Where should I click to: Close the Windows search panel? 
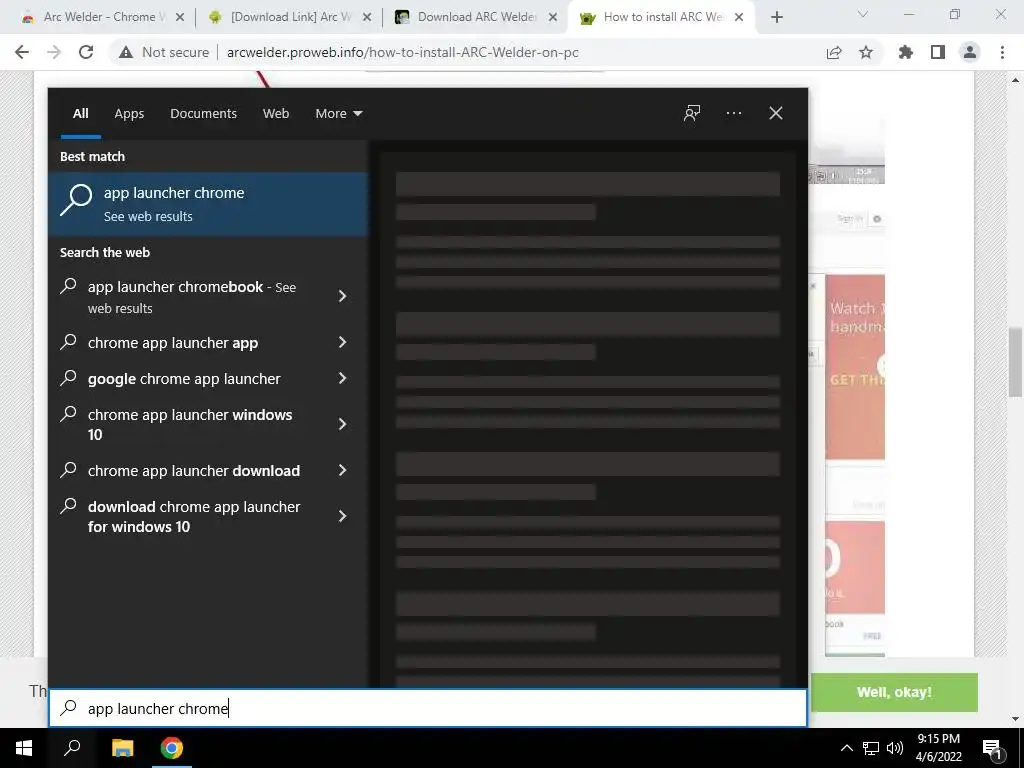(775, 114)
